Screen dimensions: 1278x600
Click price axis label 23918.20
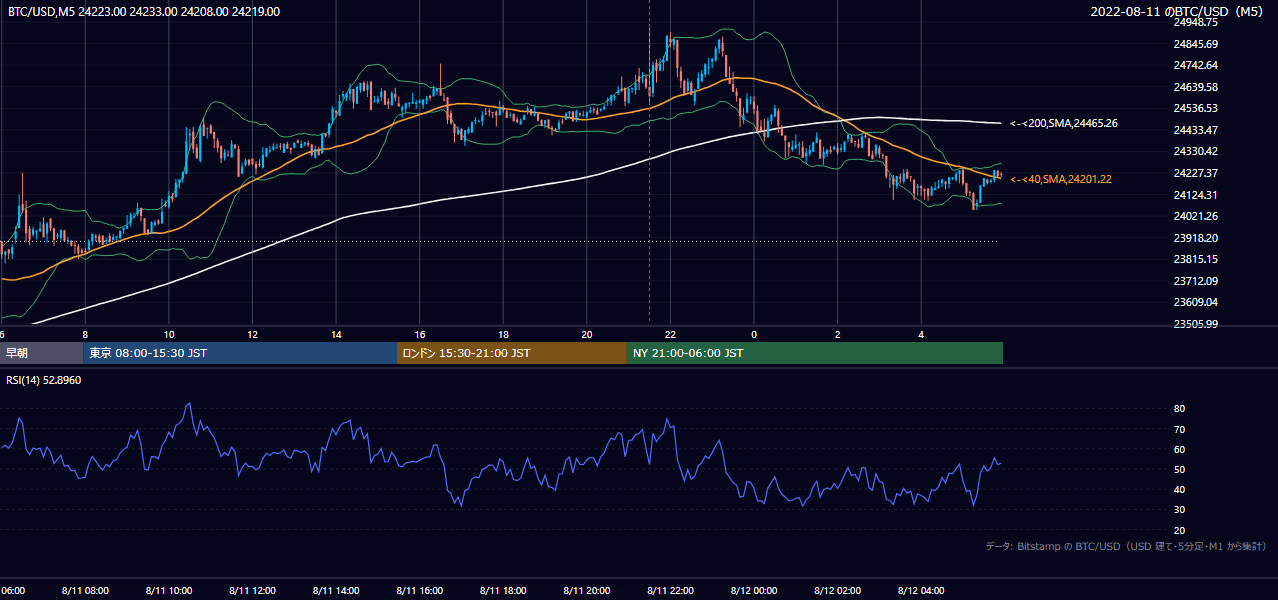point(1196,238)
